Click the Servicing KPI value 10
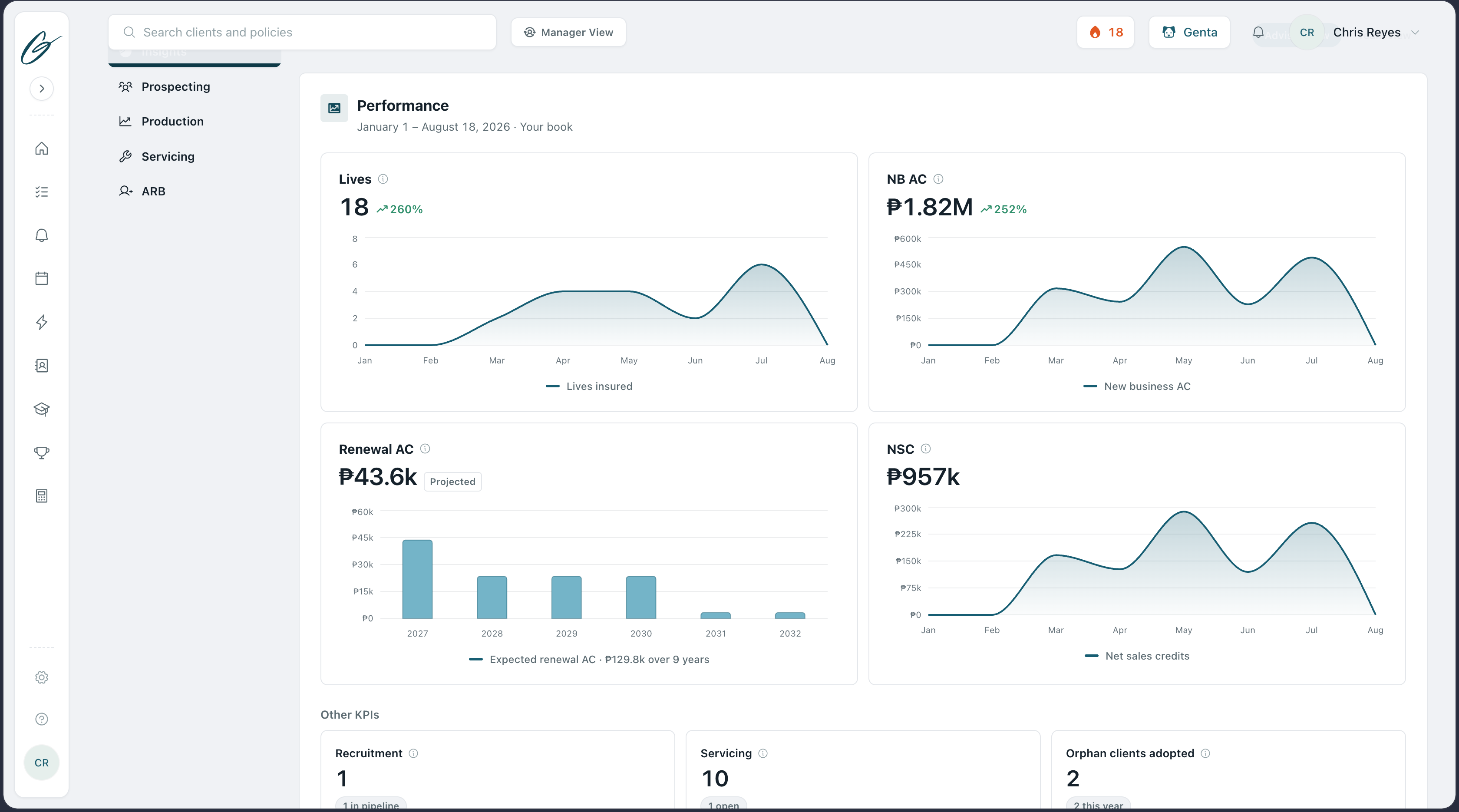1459x812 pixels. (x=715, y=779)
